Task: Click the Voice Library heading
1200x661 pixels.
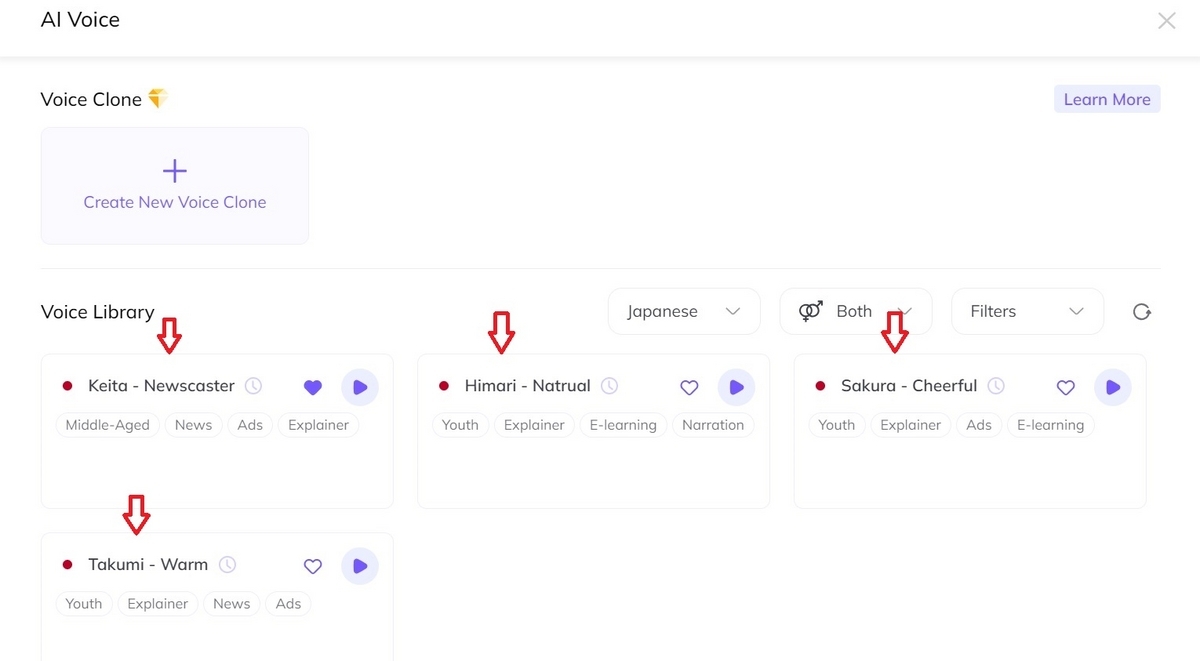Action: pos(97,312)
